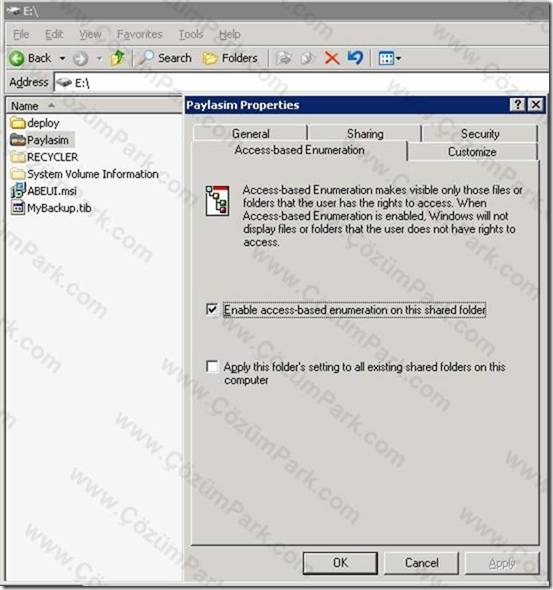The image size is (553, 590).
Task: Select the MyBackup.tib file
Action: (x=51, y=208)
